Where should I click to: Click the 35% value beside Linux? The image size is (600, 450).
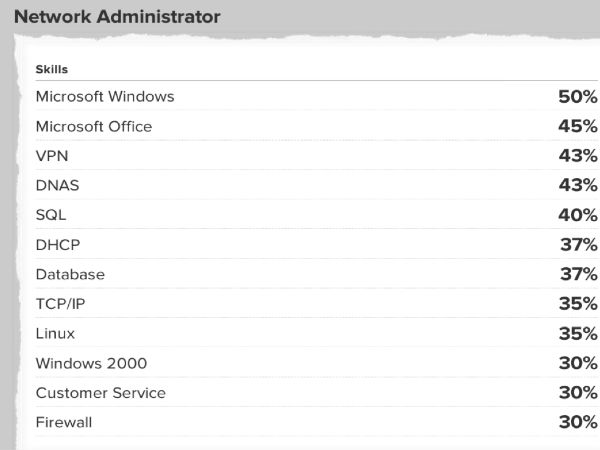(577, 333)
